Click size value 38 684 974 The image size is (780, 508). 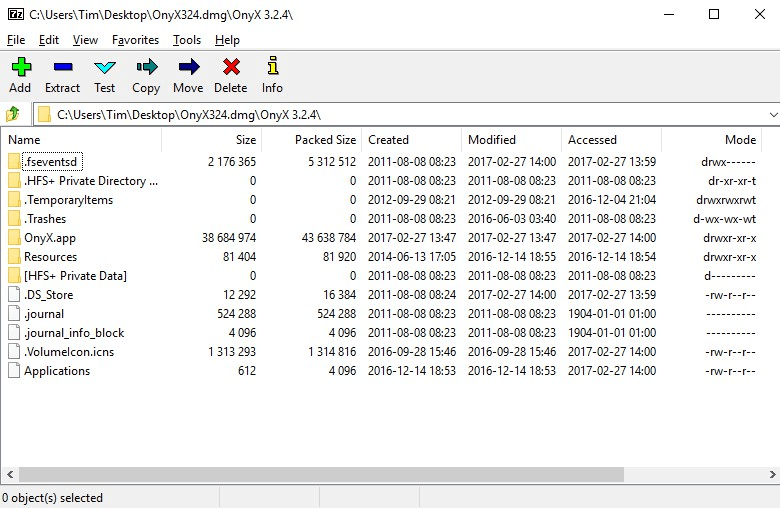click(x=229, y=238)
